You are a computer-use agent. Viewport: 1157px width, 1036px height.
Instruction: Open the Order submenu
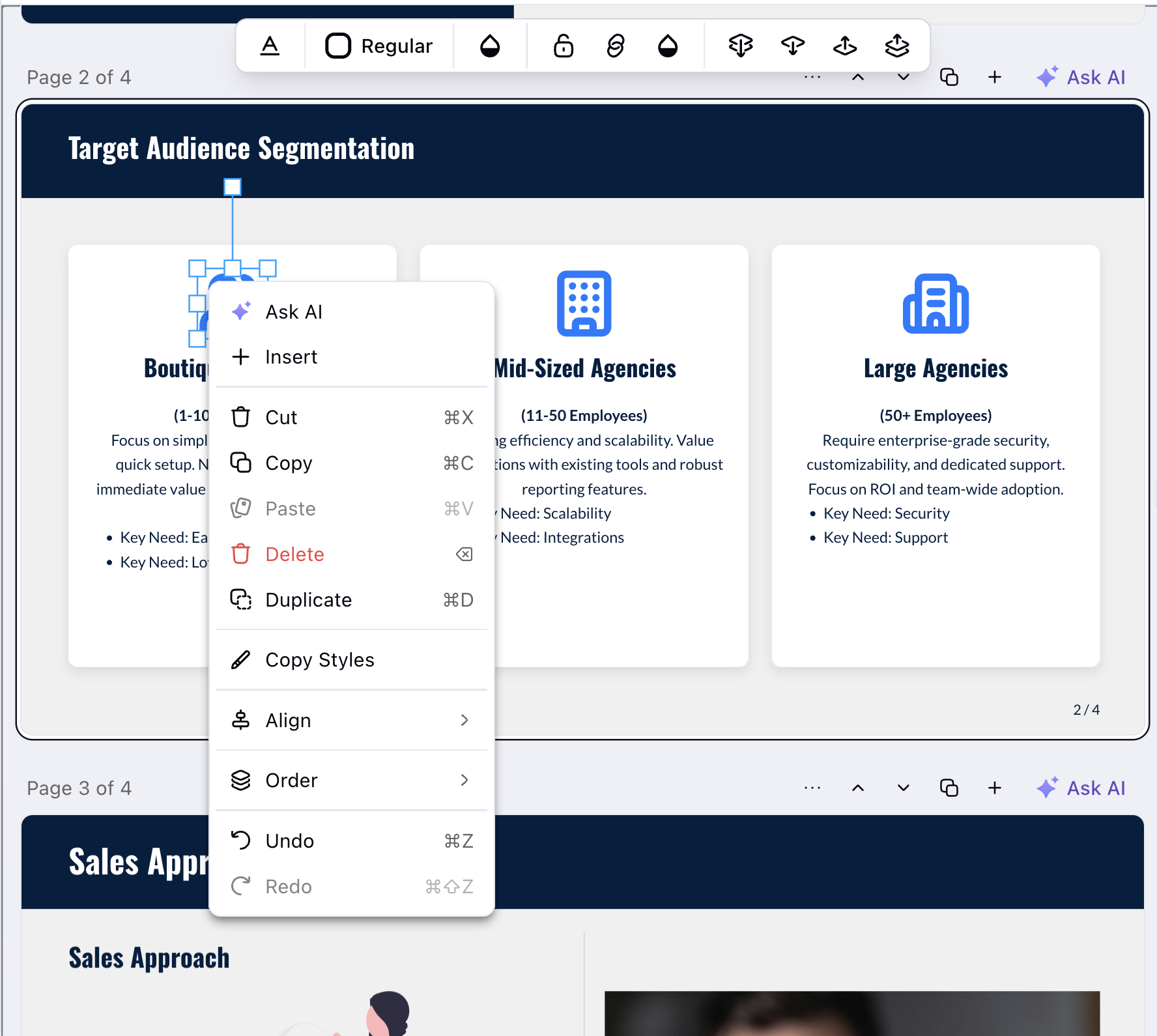coord(352,780)
